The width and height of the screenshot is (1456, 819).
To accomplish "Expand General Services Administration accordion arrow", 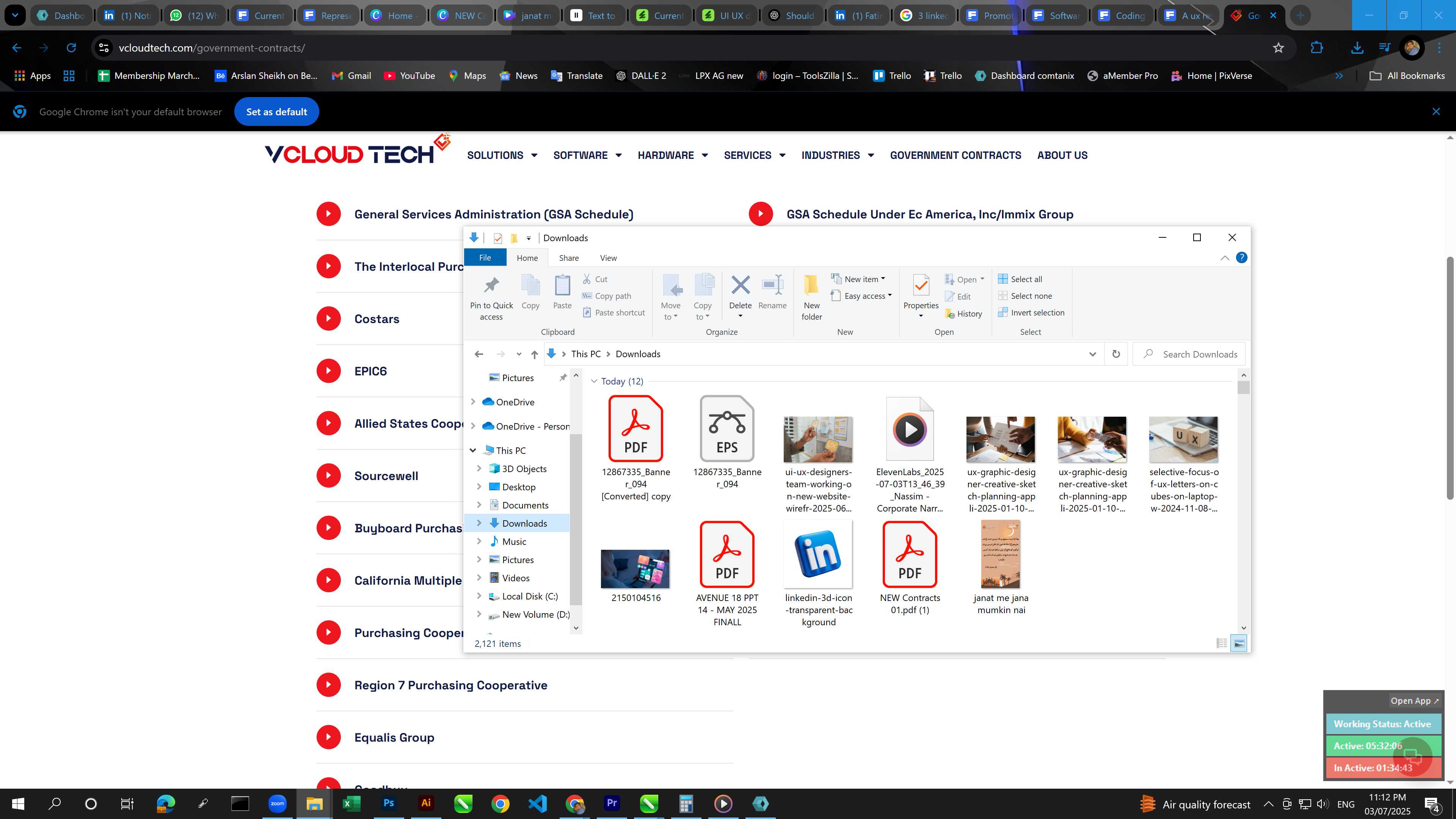I will [x=328, y=214].
